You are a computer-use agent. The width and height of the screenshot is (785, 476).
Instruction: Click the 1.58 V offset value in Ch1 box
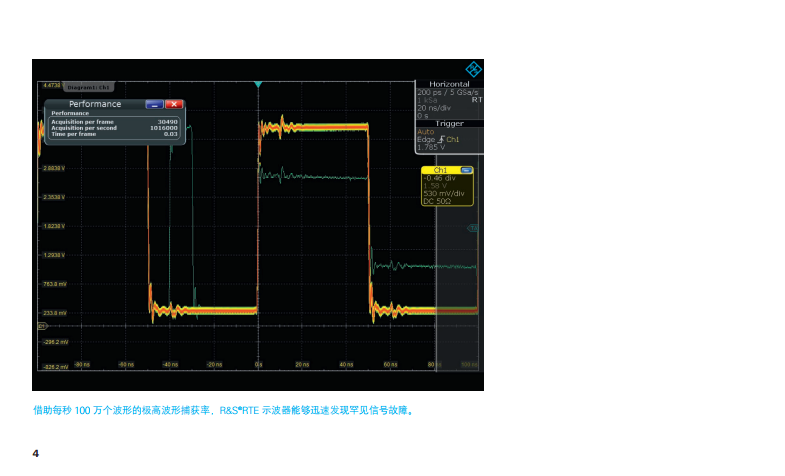pos(435,186)
